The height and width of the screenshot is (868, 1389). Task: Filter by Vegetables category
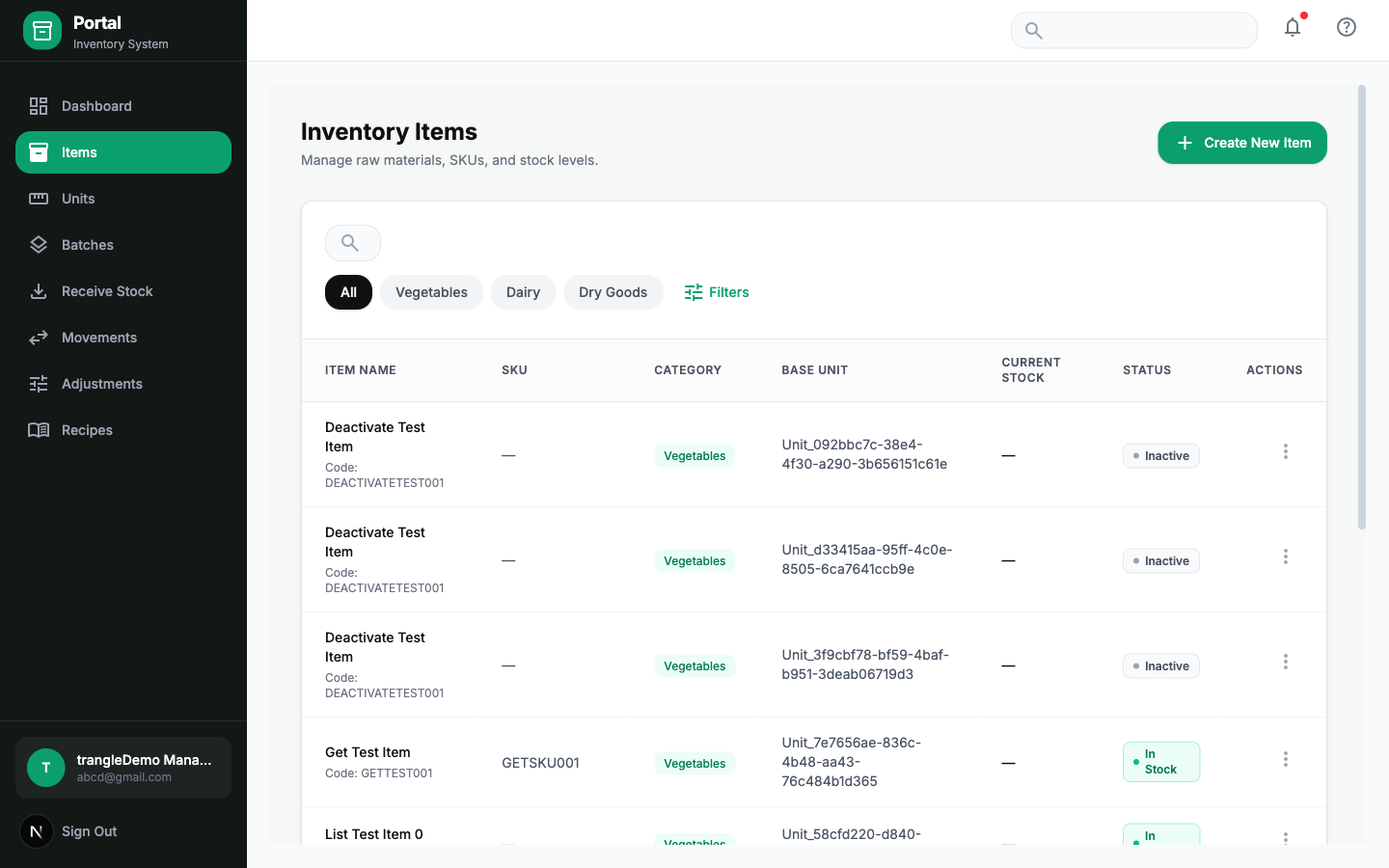431,292
